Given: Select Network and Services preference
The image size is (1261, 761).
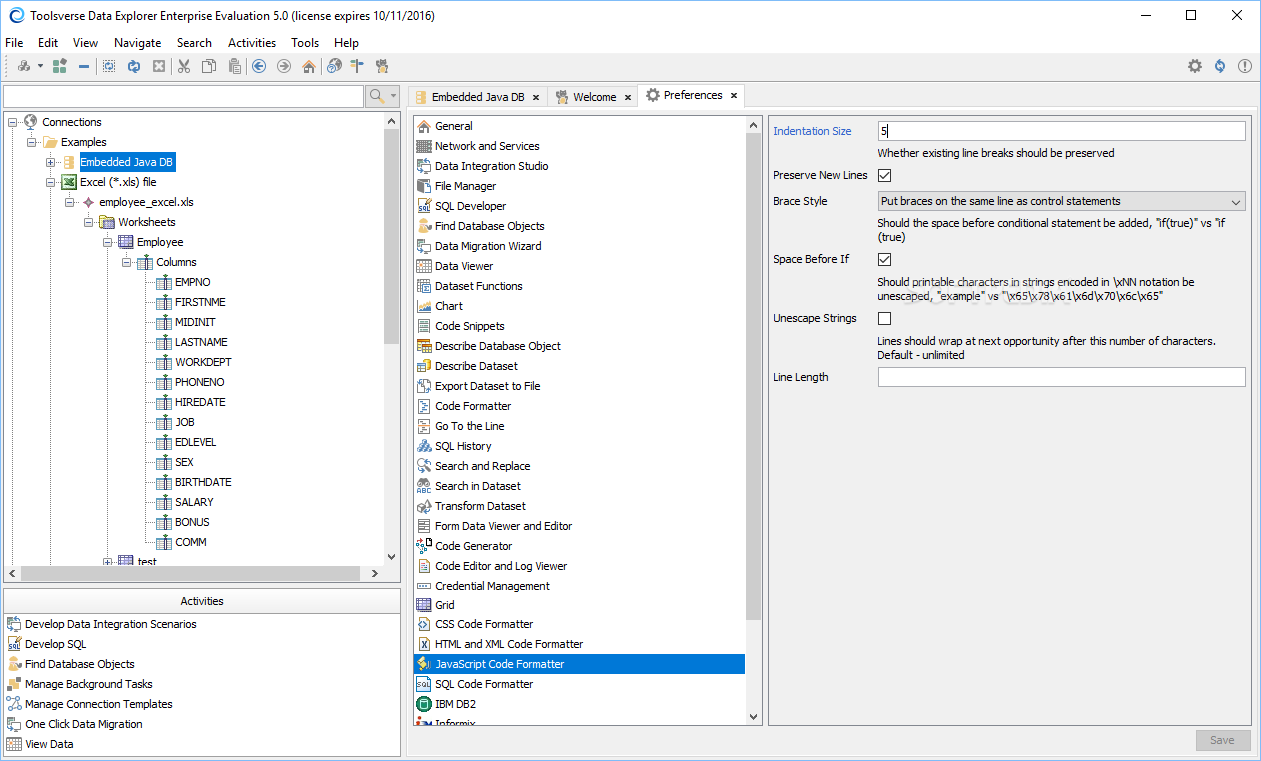Looking at the screenshot, I should pos(487,146).
